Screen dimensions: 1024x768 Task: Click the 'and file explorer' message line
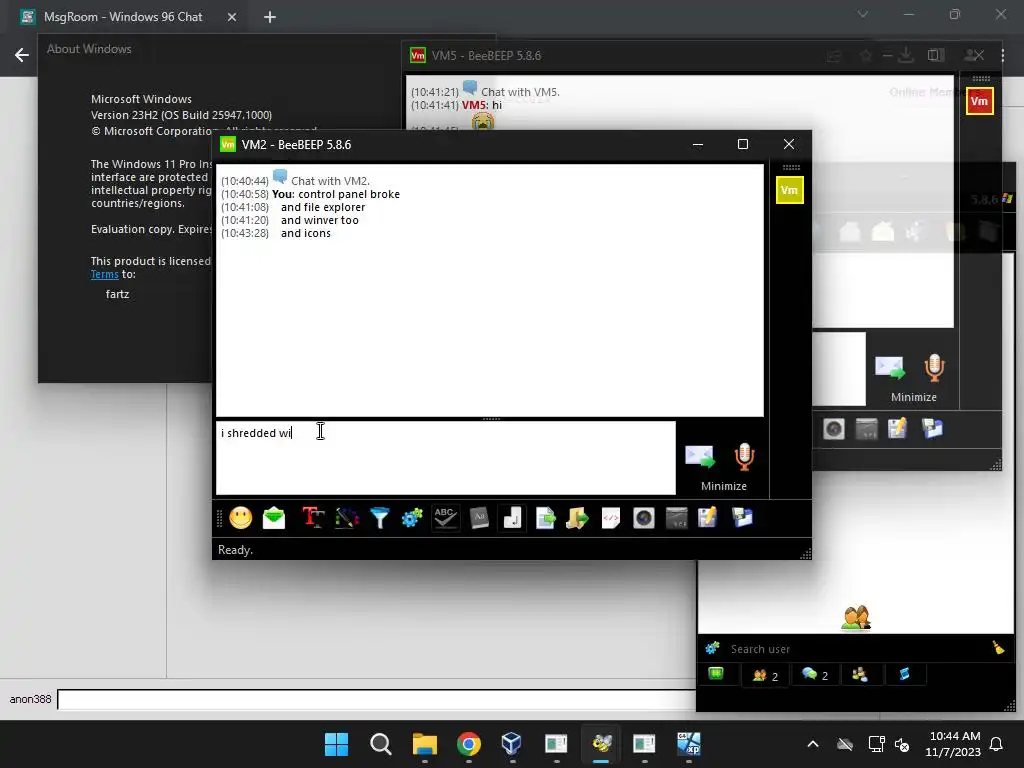[x=323, y=207]
